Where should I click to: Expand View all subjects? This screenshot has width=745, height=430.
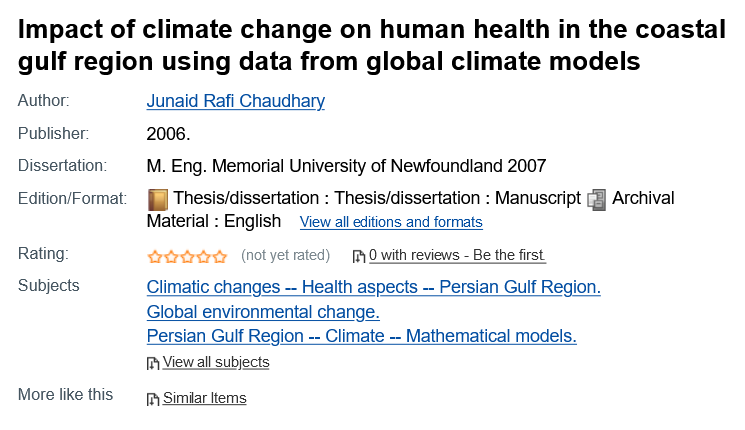pos(216,362)
